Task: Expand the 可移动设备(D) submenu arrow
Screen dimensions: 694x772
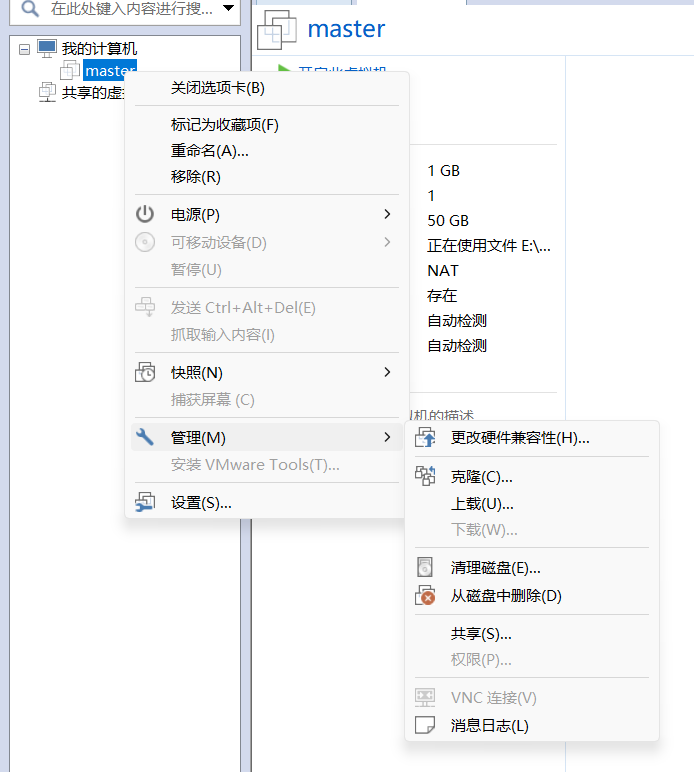Action: click(x=387, y=242)
